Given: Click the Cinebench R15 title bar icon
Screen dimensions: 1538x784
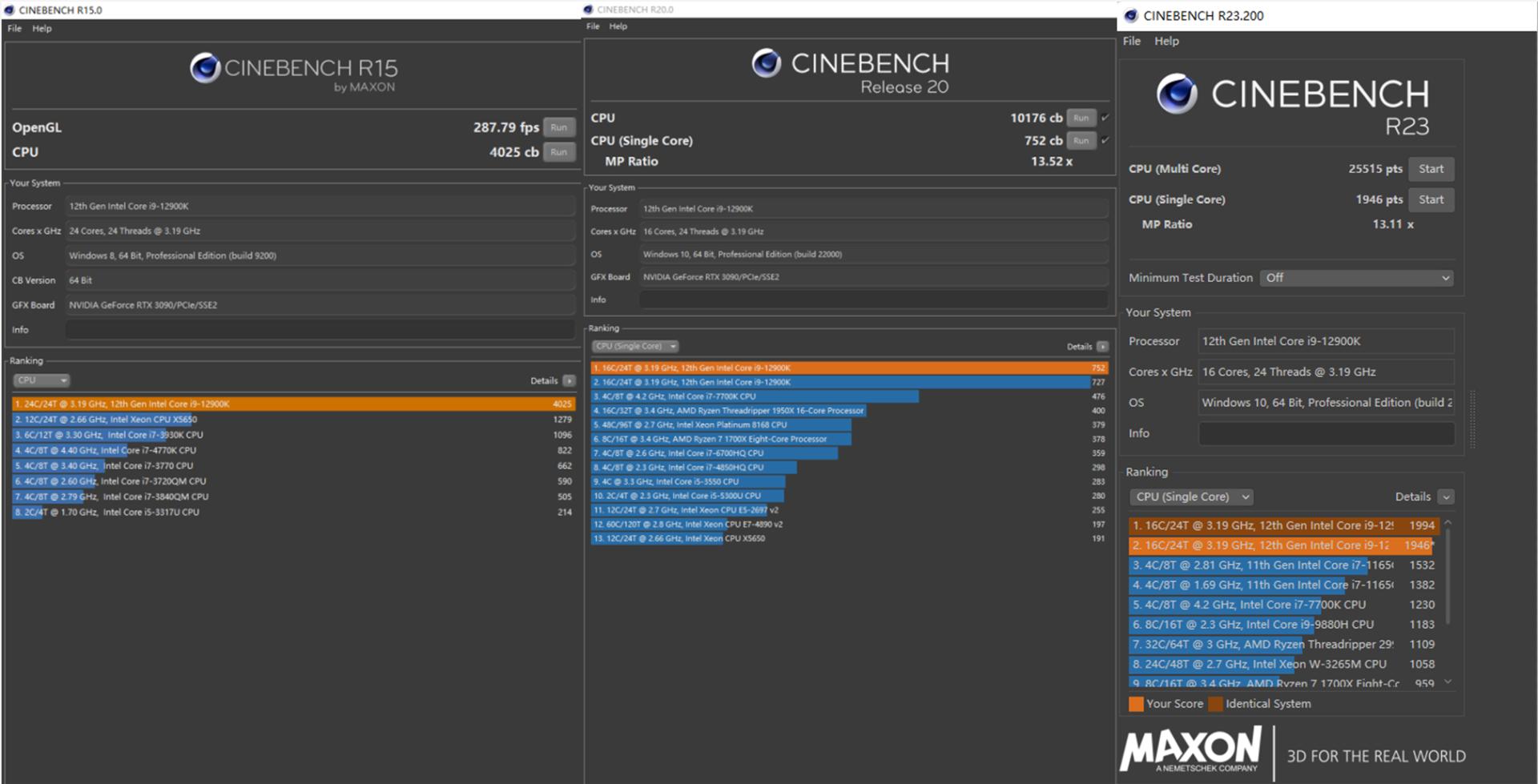Looking at the screenshot, I should pos(10,10).
